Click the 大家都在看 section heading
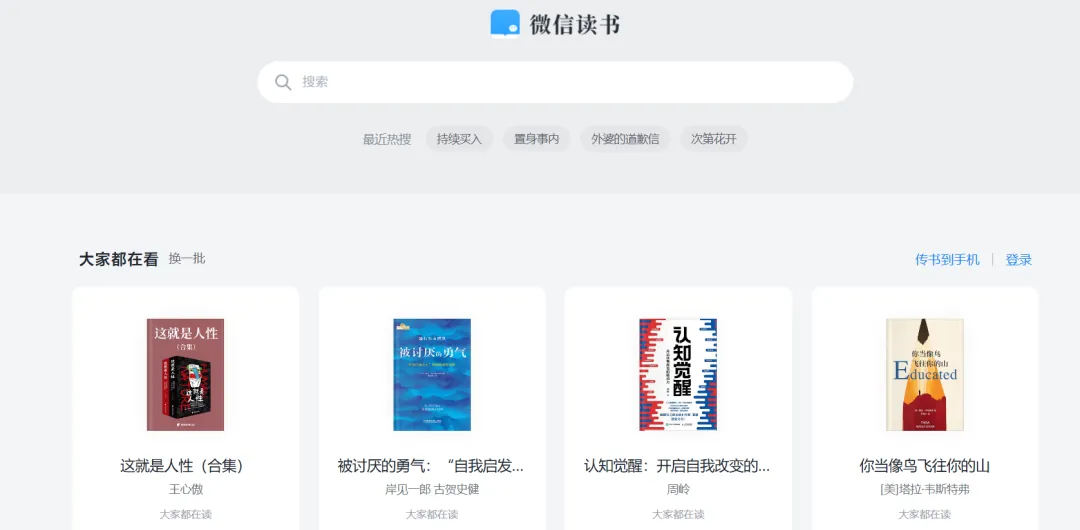This screenshot has width=1080, height=530. [x=118, y=260]
